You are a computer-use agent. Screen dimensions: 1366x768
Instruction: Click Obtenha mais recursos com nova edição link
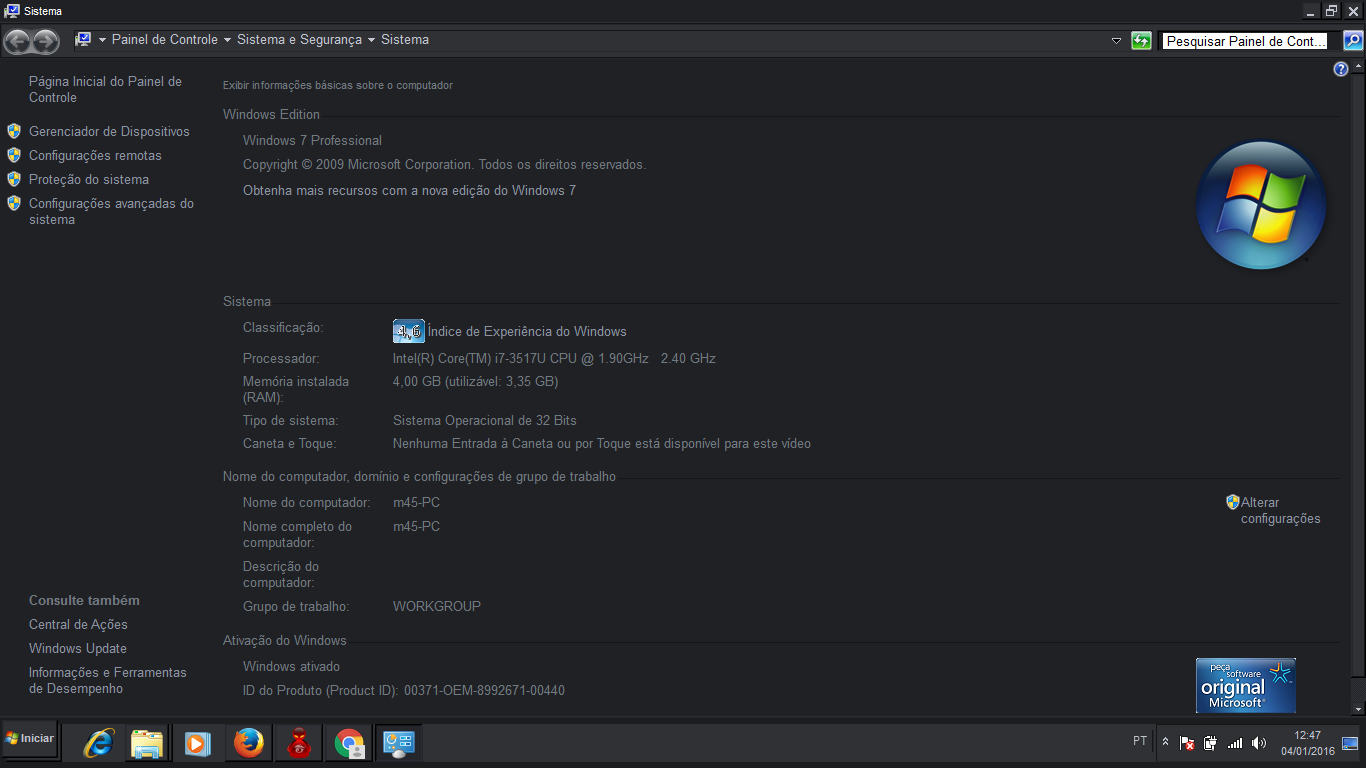(409, 190)
